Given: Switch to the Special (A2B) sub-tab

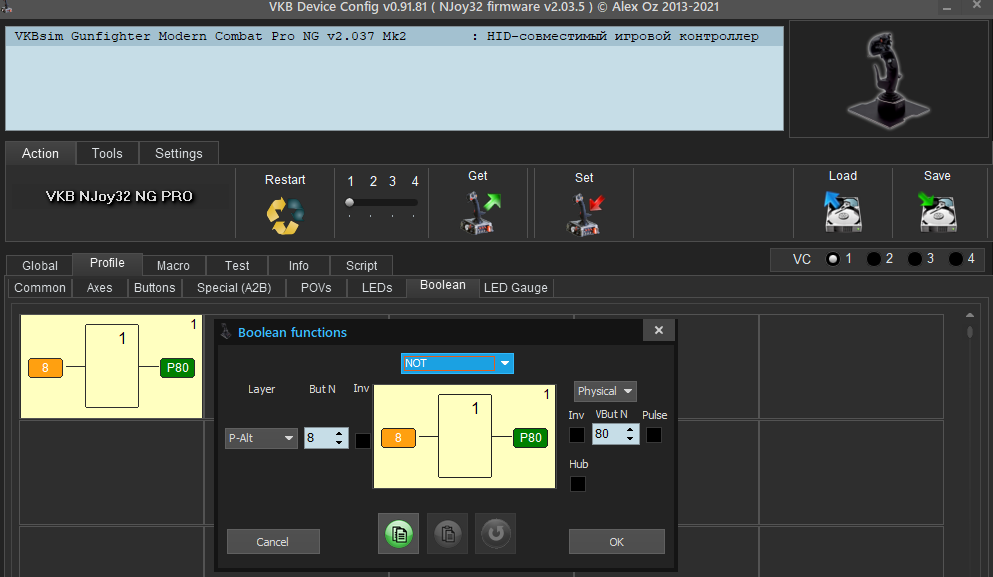Looking at the screenshot, I should pyautogui.click(x=234, y=288).
